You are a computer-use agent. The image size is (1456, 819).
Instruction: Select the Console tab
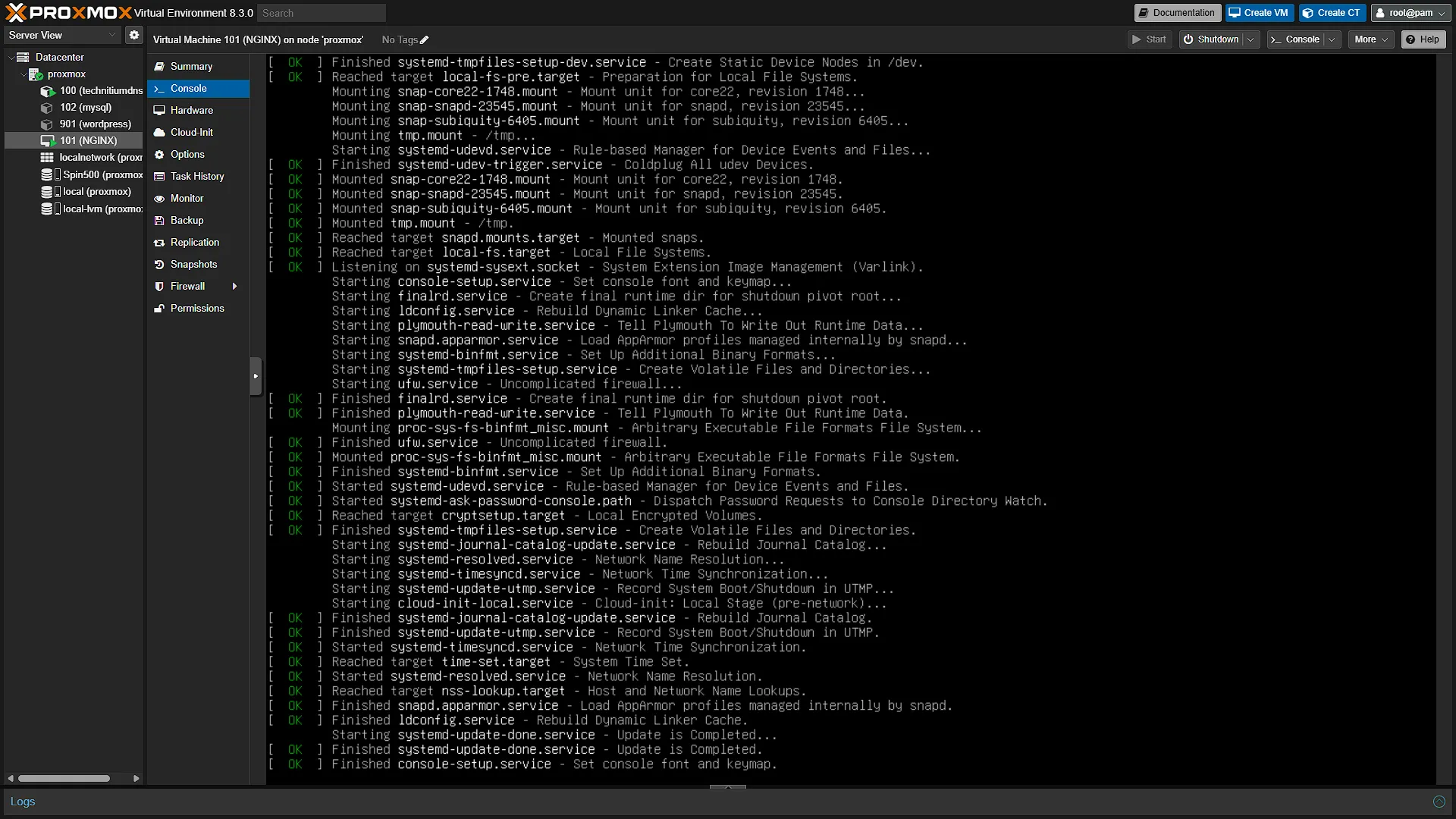tap(198, 89)
